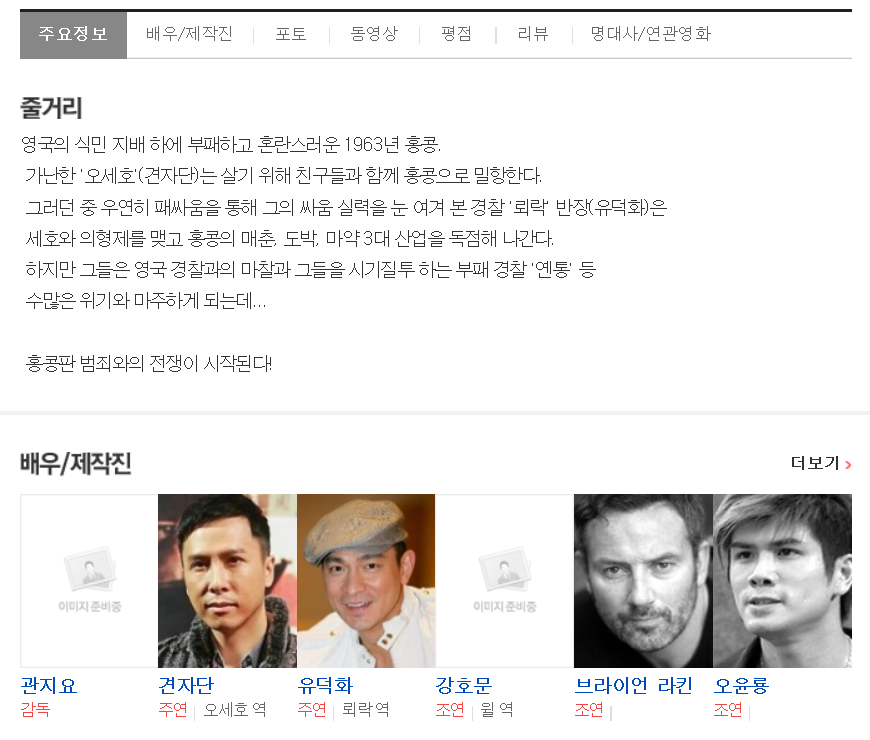Open 유덕화's photo with cap
Image resolution: width=870 pixels, height=740 pixels.
coord(366,581)
